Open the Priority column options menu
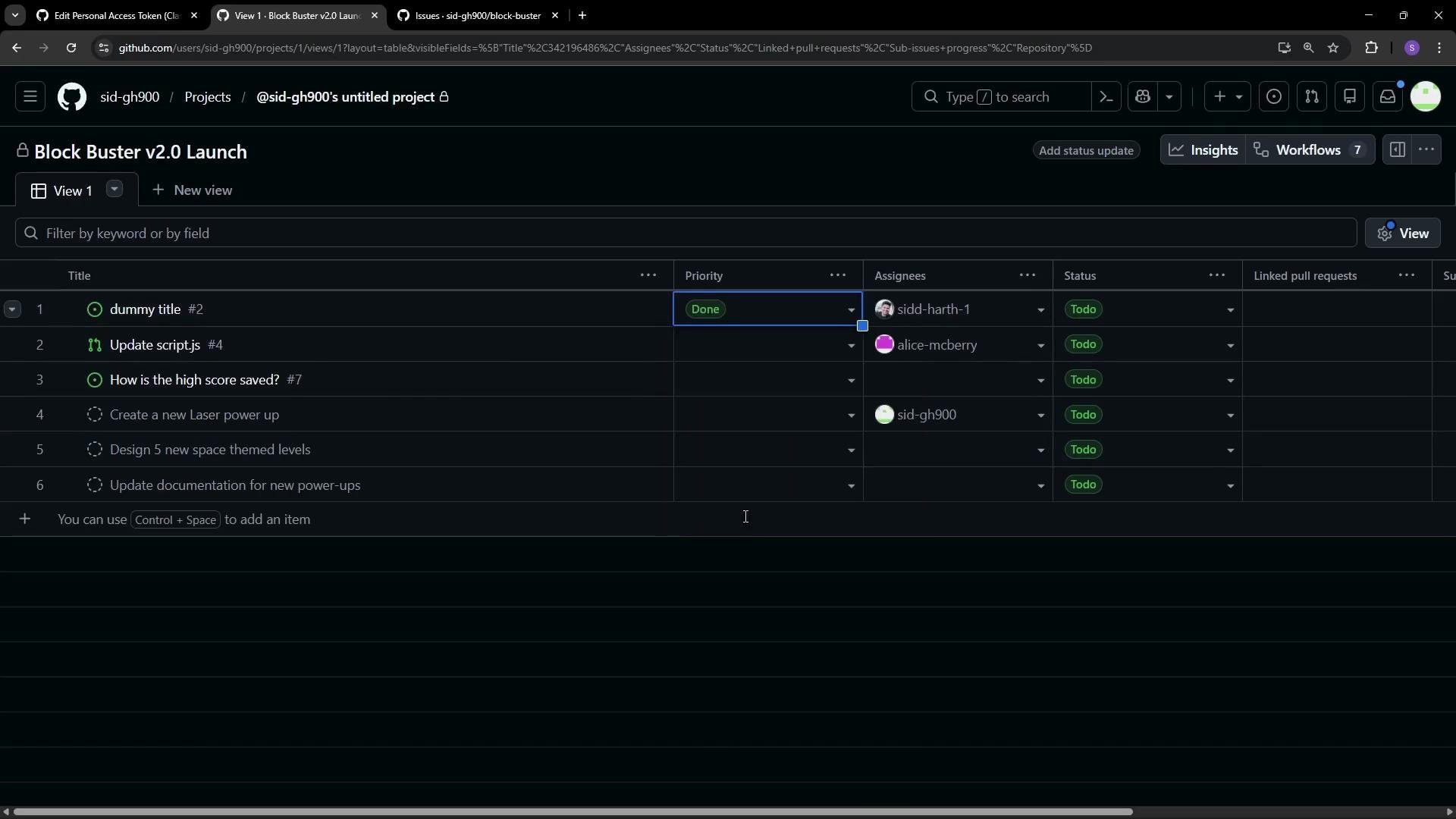Viewport: 1456px width, 819px height. click(x=838, y=275)
